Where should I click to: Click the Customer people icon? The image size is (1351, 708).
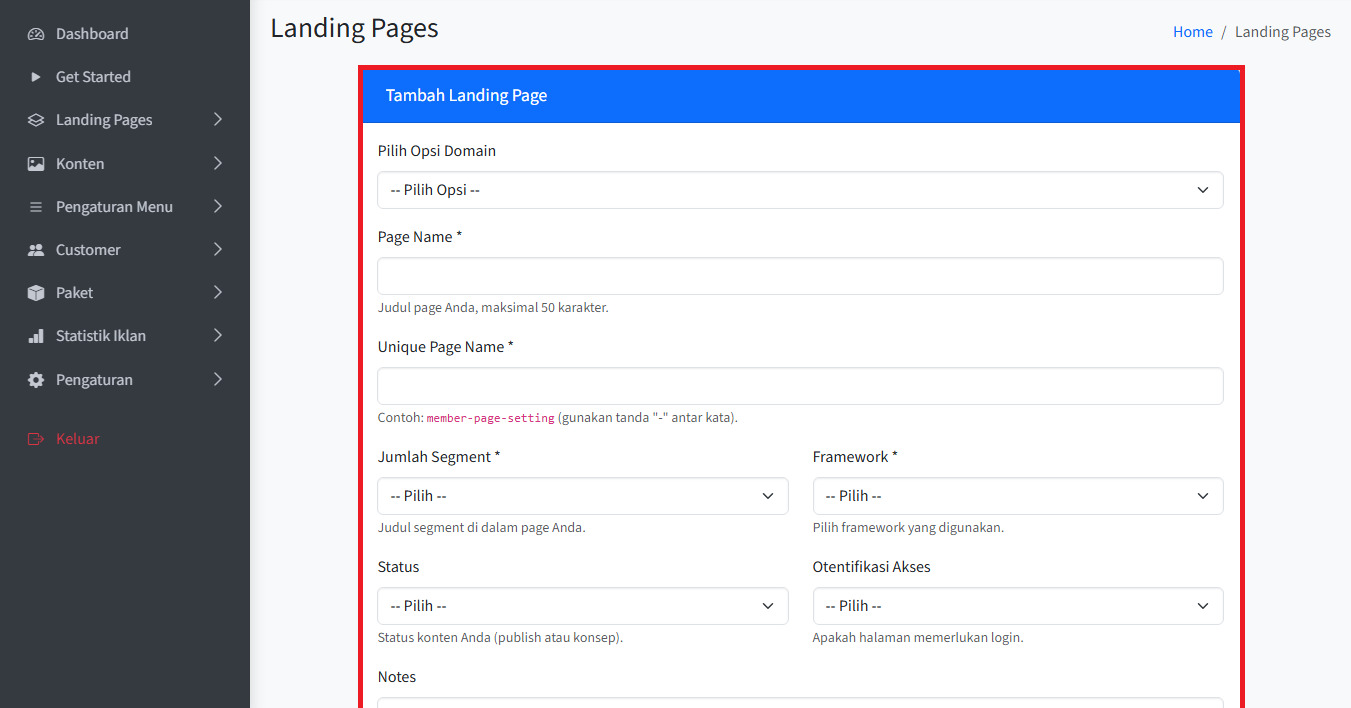pyautogui.click(x=36, y=250)
